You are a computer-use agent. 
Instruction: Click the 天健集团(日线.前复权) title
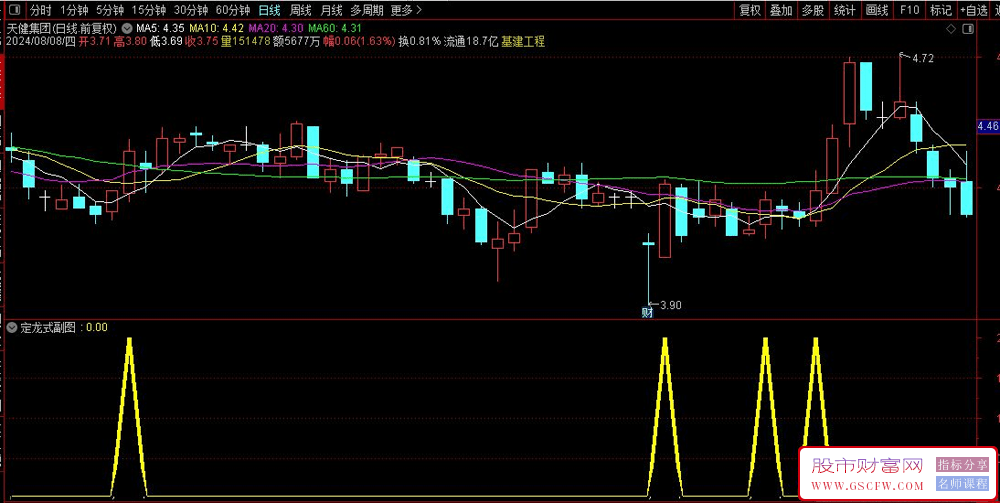(62, 28)
